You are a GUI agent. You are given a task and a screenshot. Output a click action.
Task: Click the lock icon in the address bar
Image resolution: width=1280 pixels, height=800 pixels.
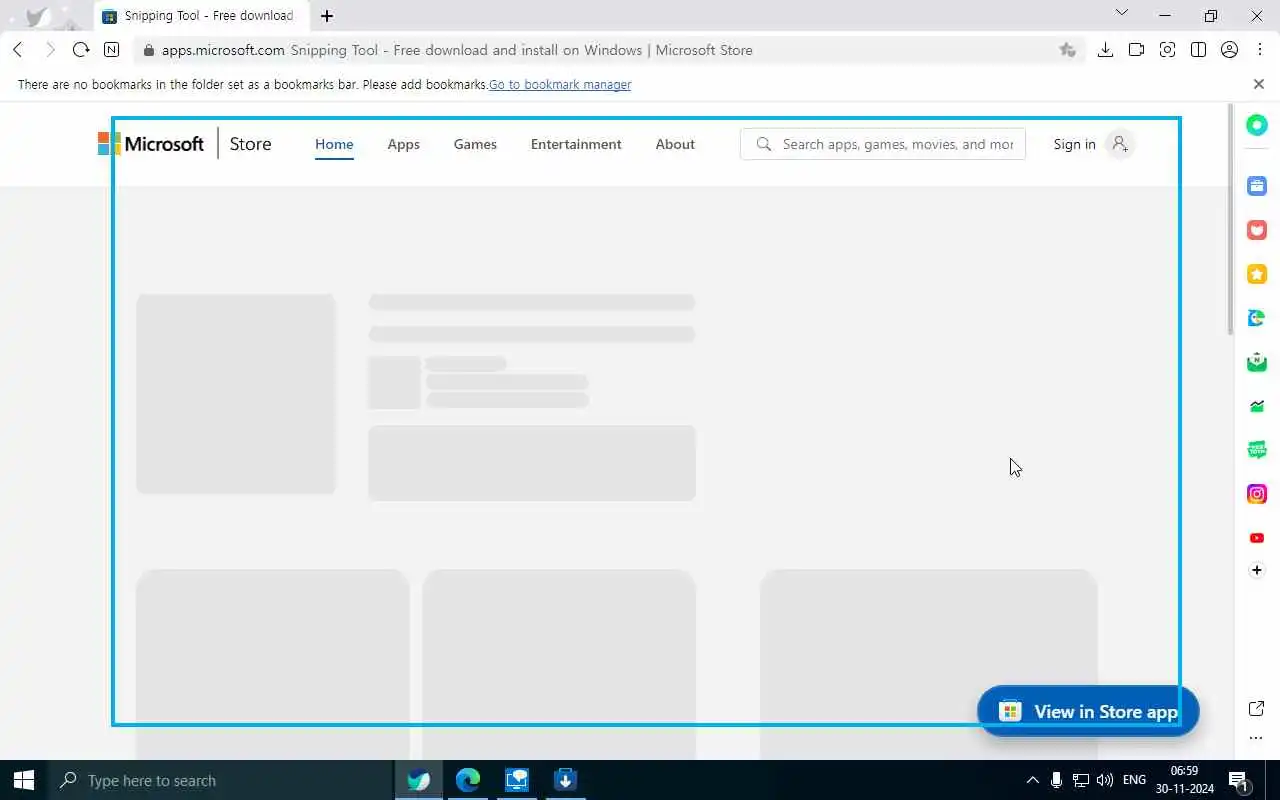(x=148, y=50)
